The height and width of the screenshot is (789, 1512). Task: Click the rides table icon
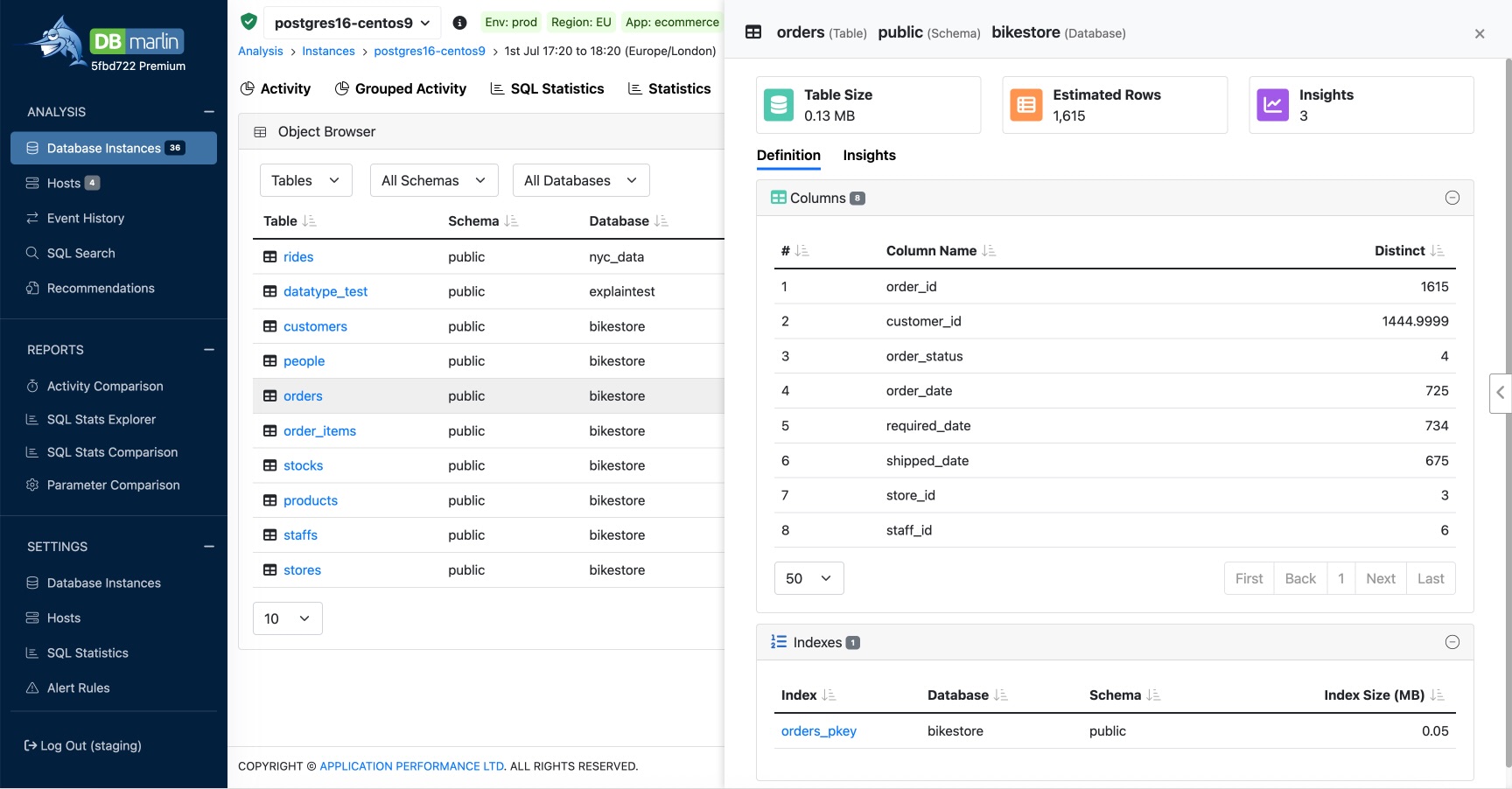coord(270,257)
